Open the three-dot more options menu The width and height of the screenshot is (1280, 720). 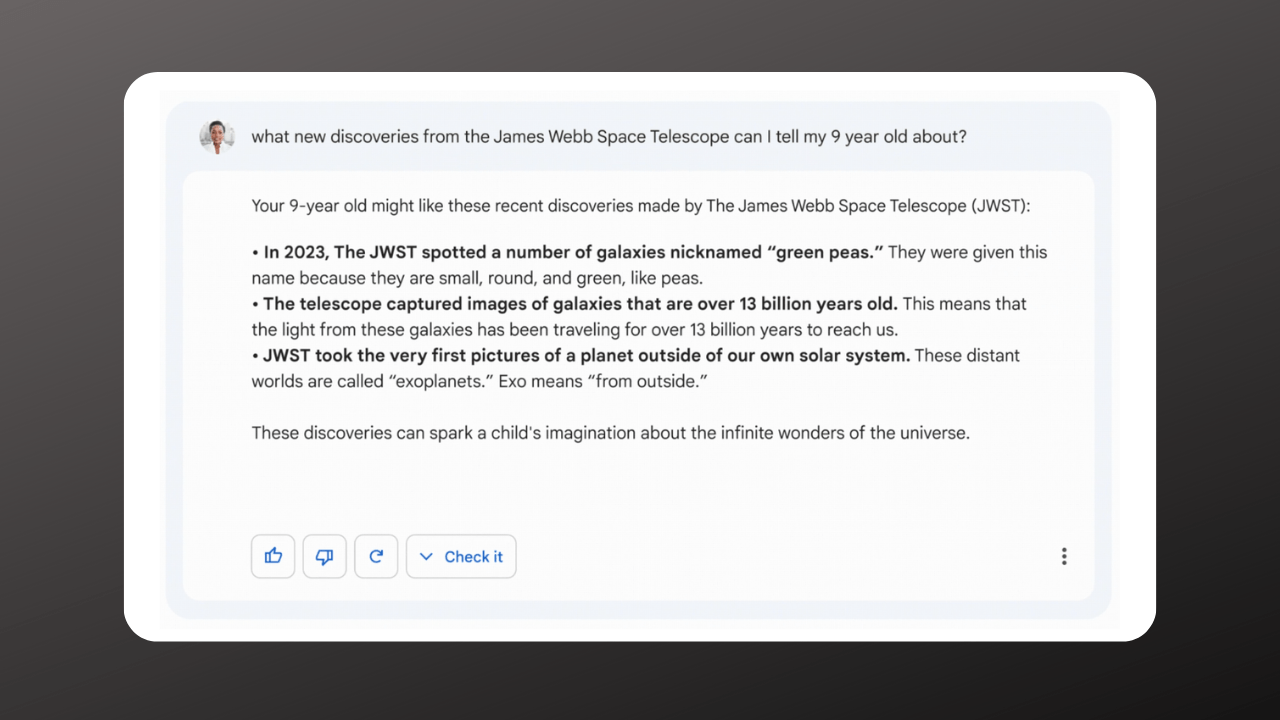click(x=1064, y=556)
